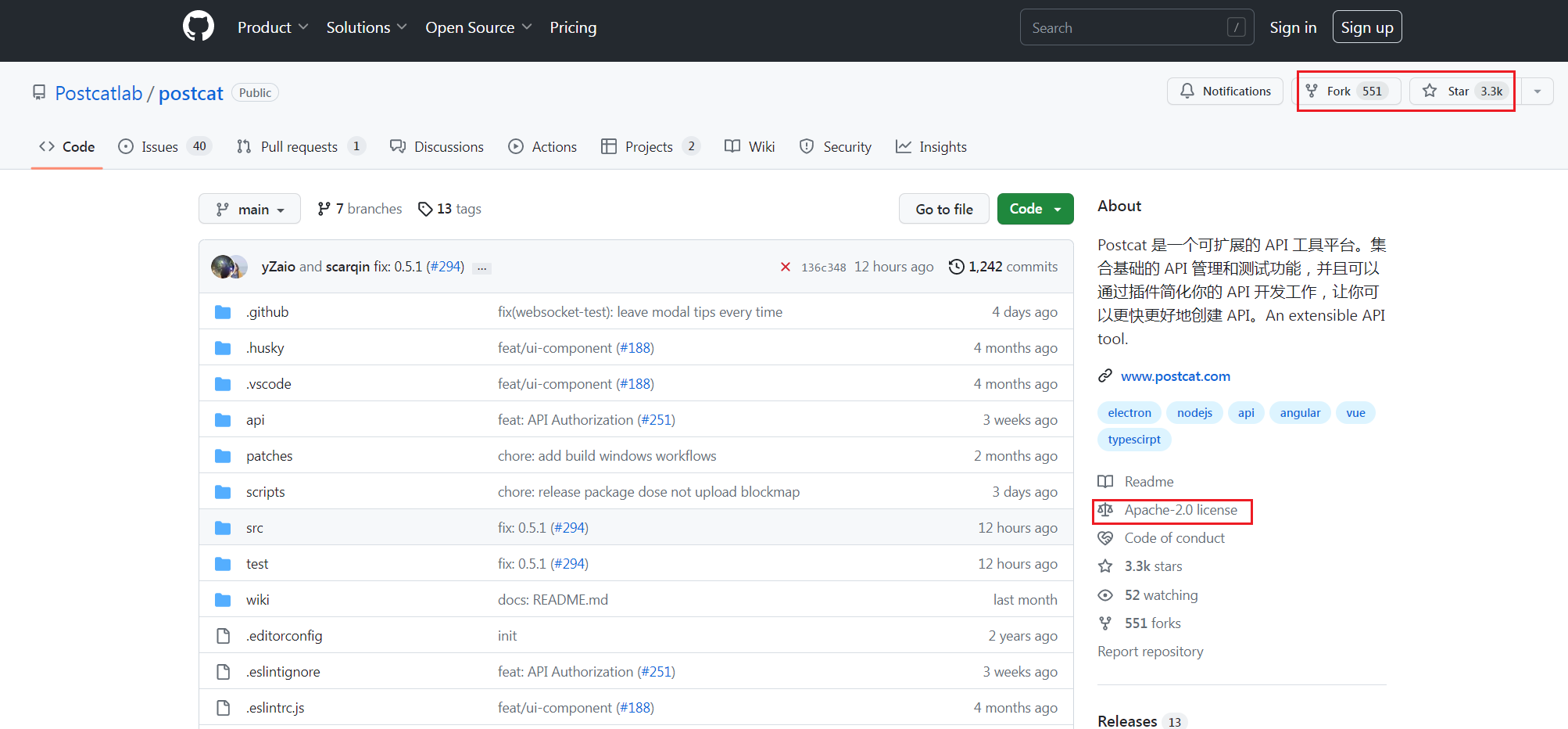Click the failed status X icon
The width and height of the screenshot is (1568, 729).
(786, 267)
